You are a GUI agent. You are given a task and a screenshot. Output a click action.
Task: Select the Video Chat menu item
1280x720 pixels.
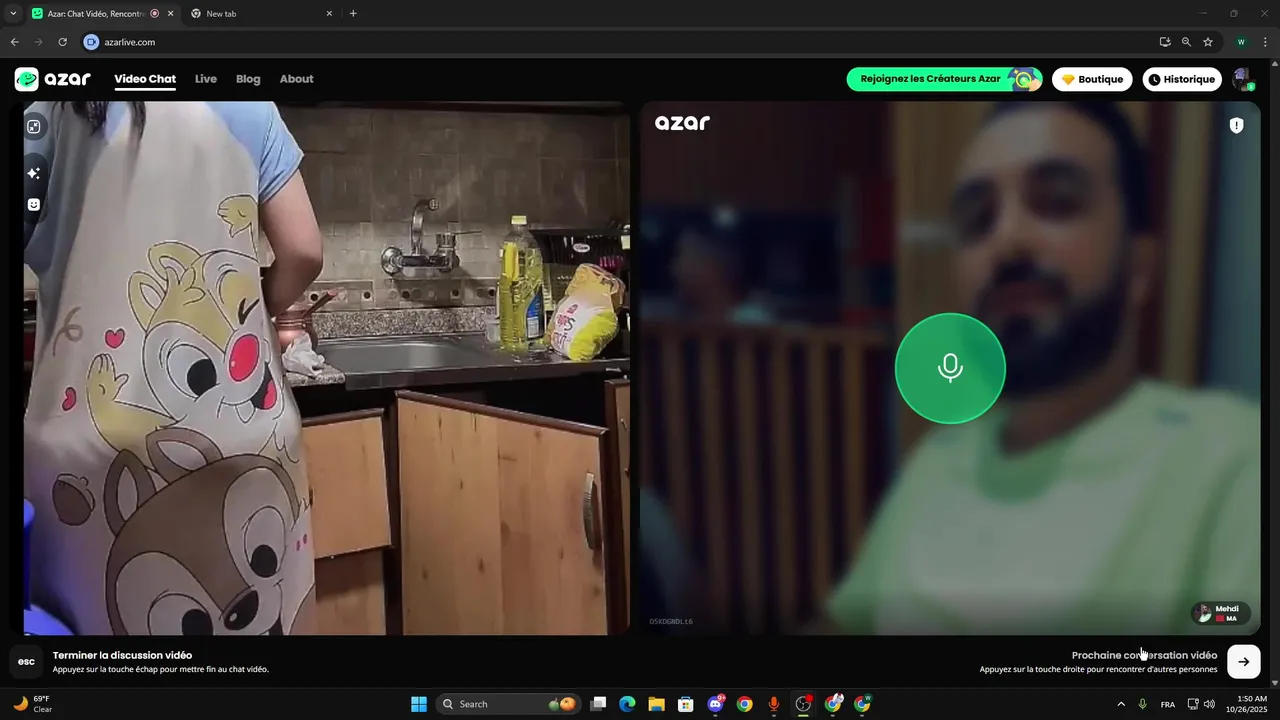coord(145,79)
